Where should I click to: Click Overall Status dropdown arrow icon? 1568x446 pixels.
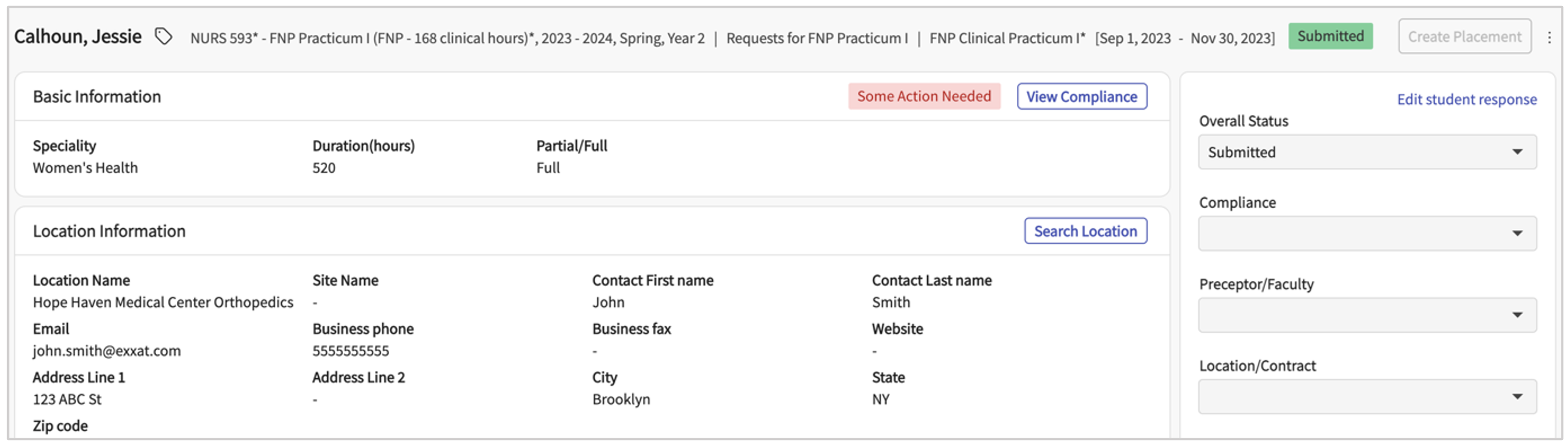[x=1517, y=152]
